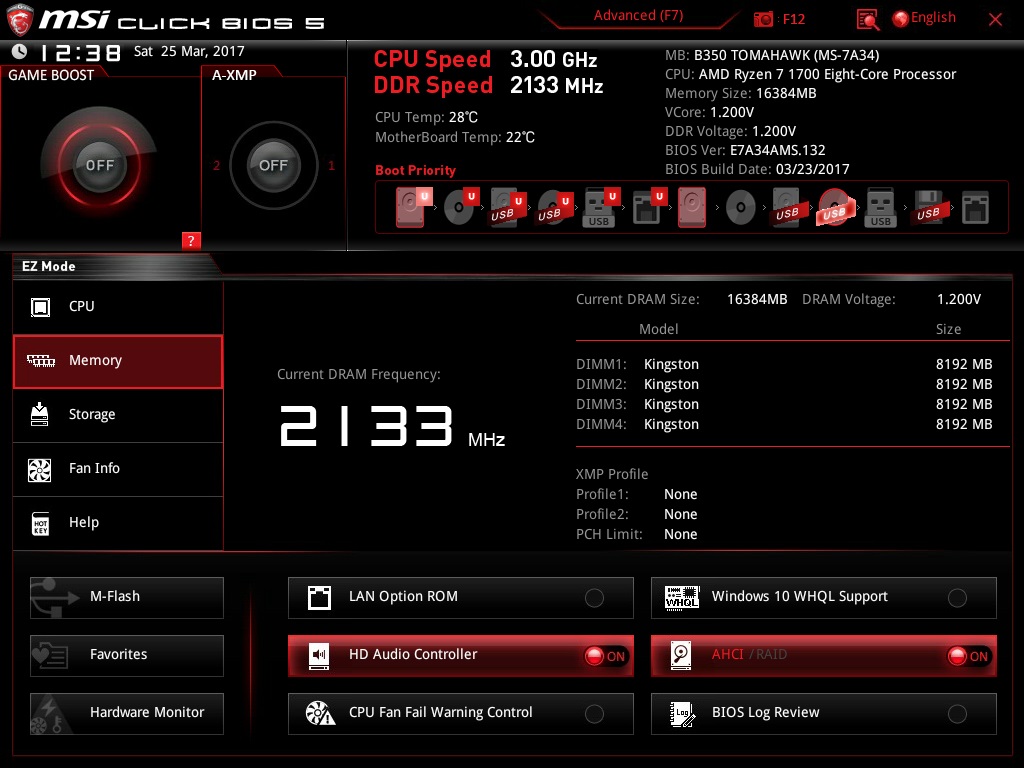The image size is (1024, 768).
Task: Open the red question mark help for Game Boost
Action: (191, 240)
